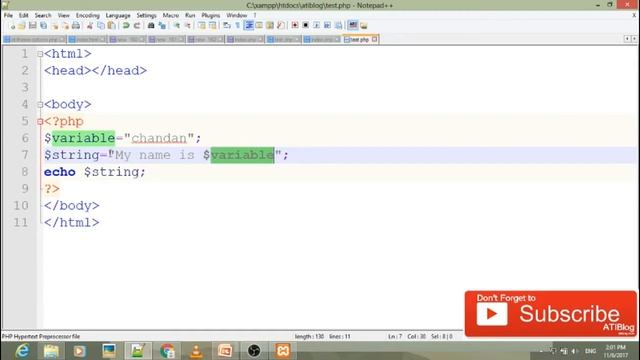Toggle synchronize horizontal scrolling
Viewport: 640px width, 360px height.
[213, 25]
